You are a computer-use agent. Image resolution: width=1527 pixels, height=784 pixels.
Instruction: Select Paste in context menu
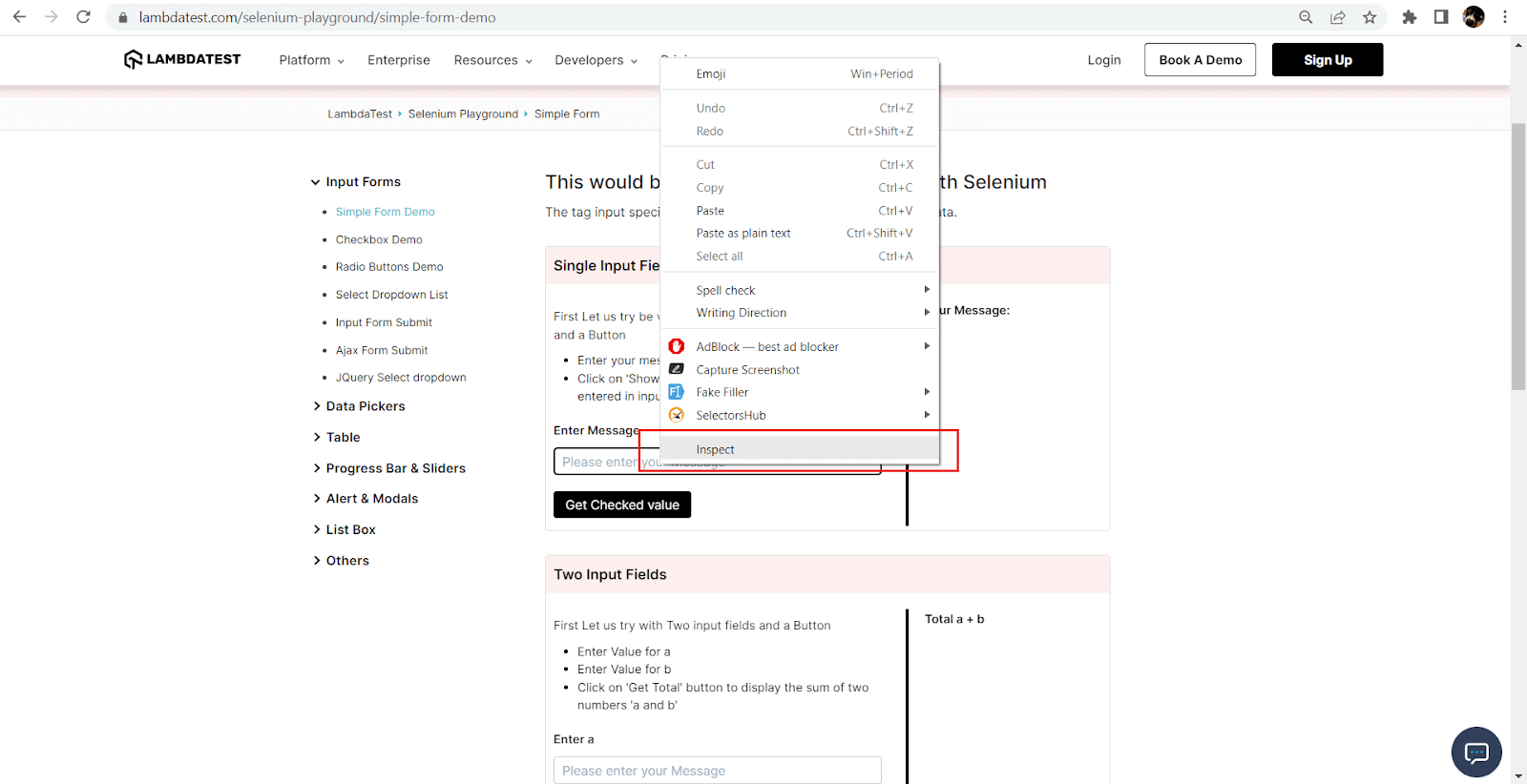tap(800, 211)
